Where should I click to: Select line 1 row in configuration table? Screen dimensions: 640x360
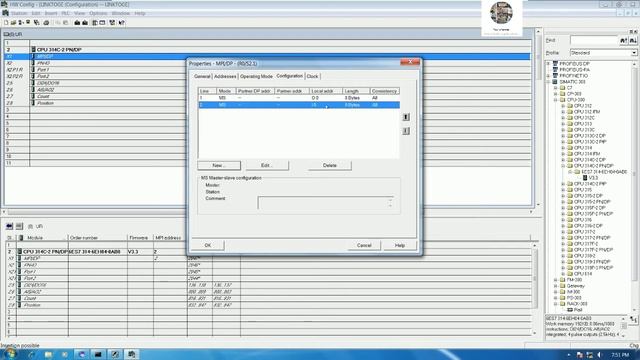tap(299, 98)
